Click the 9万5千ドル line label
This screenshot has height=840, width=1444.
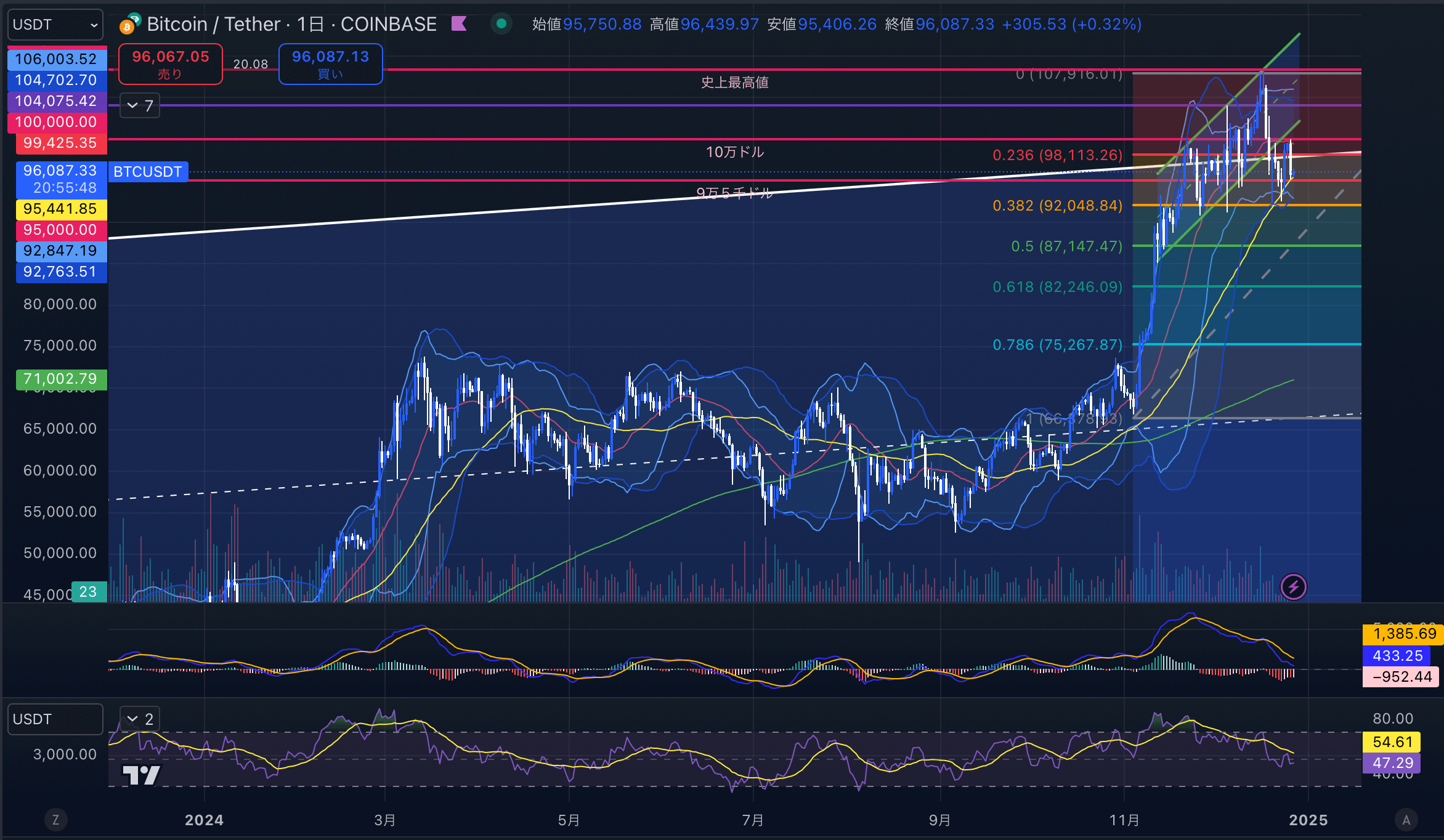(x=734, y=193)
